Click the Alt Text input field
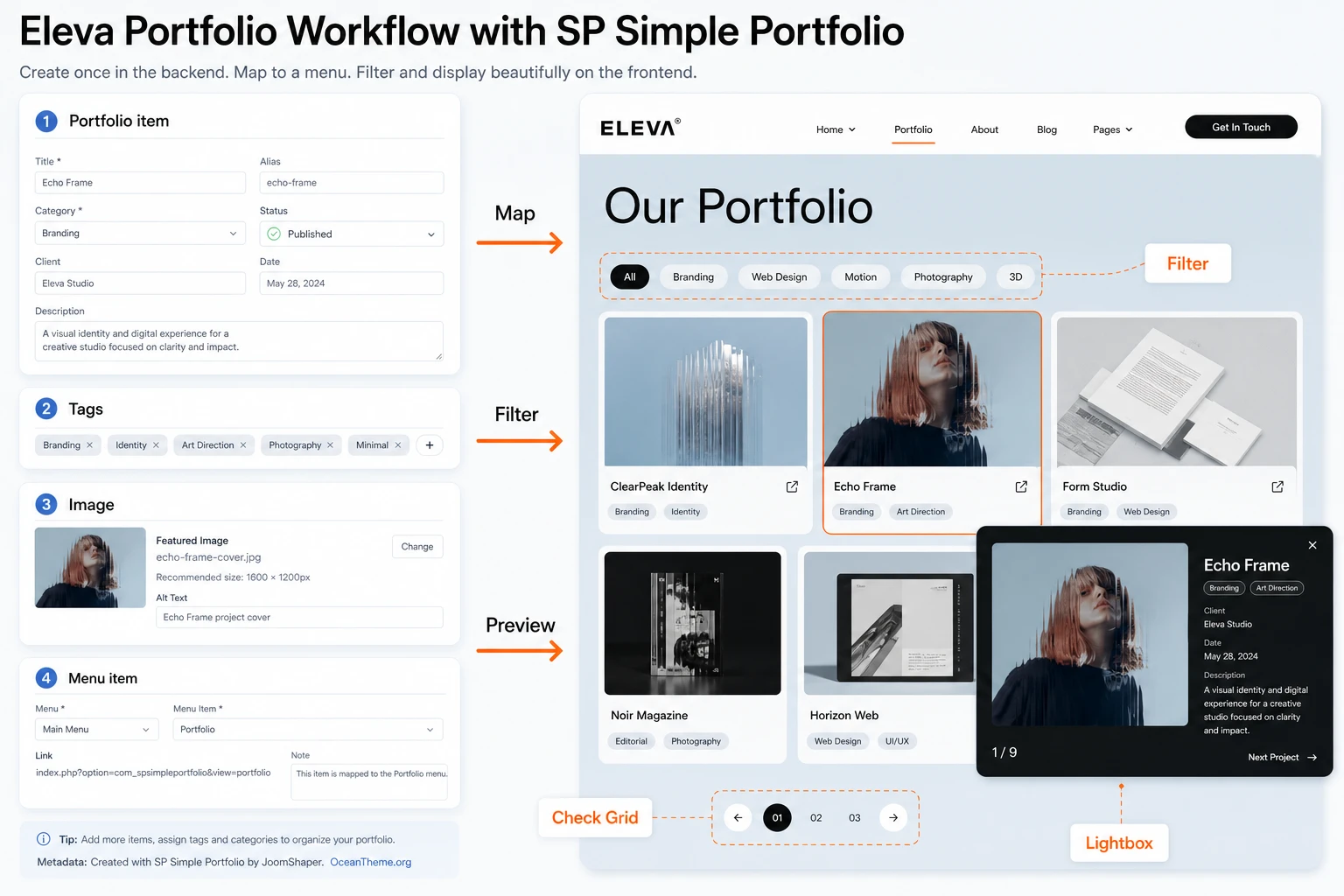Viewport: 1344px width, 896px height. tap(299, 618)
